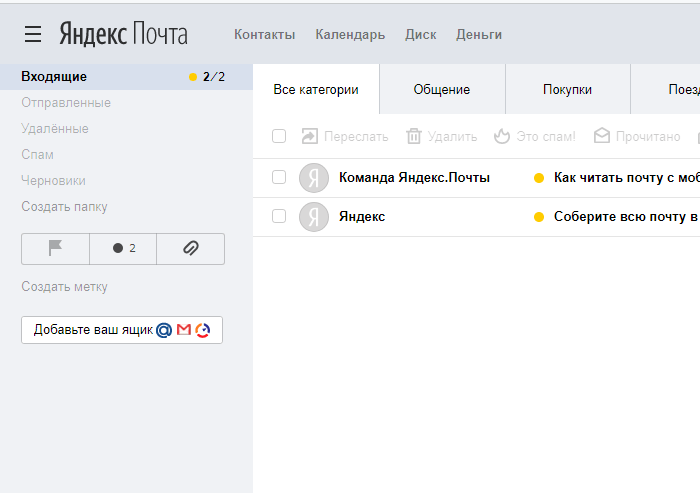Open the Удалённые folder
The width and height of the screenshot is (700, 493).
click(55, 129)
